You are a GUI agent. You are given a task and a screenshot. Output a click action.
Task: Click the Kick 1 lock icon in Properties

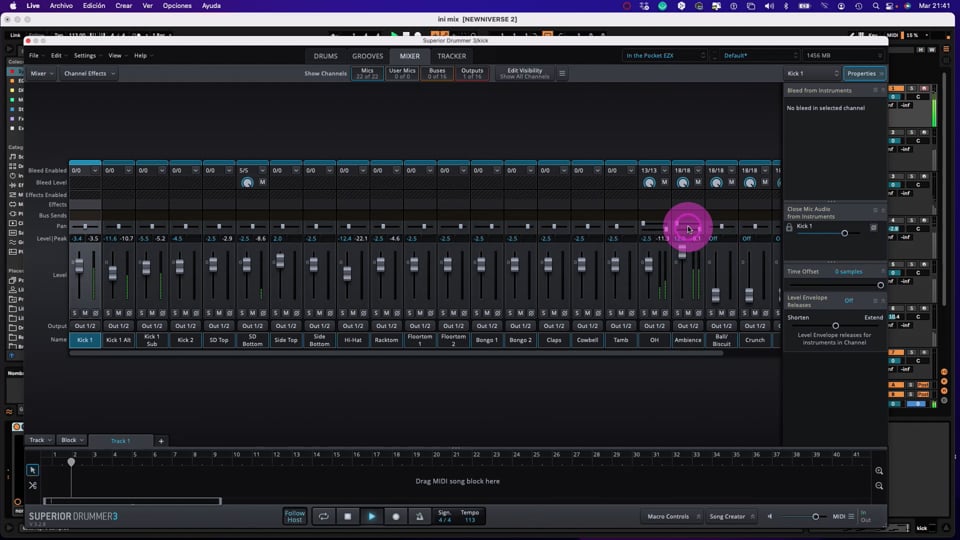tap(789, 227)
